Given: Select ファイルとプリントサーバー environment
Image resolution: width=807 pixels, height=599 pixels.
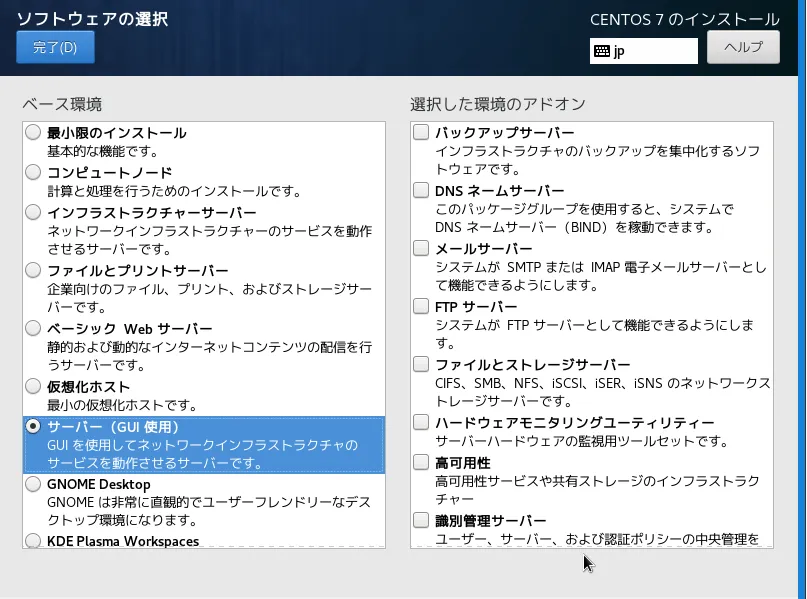Looking at the screenshot, I should click(33, 270).
